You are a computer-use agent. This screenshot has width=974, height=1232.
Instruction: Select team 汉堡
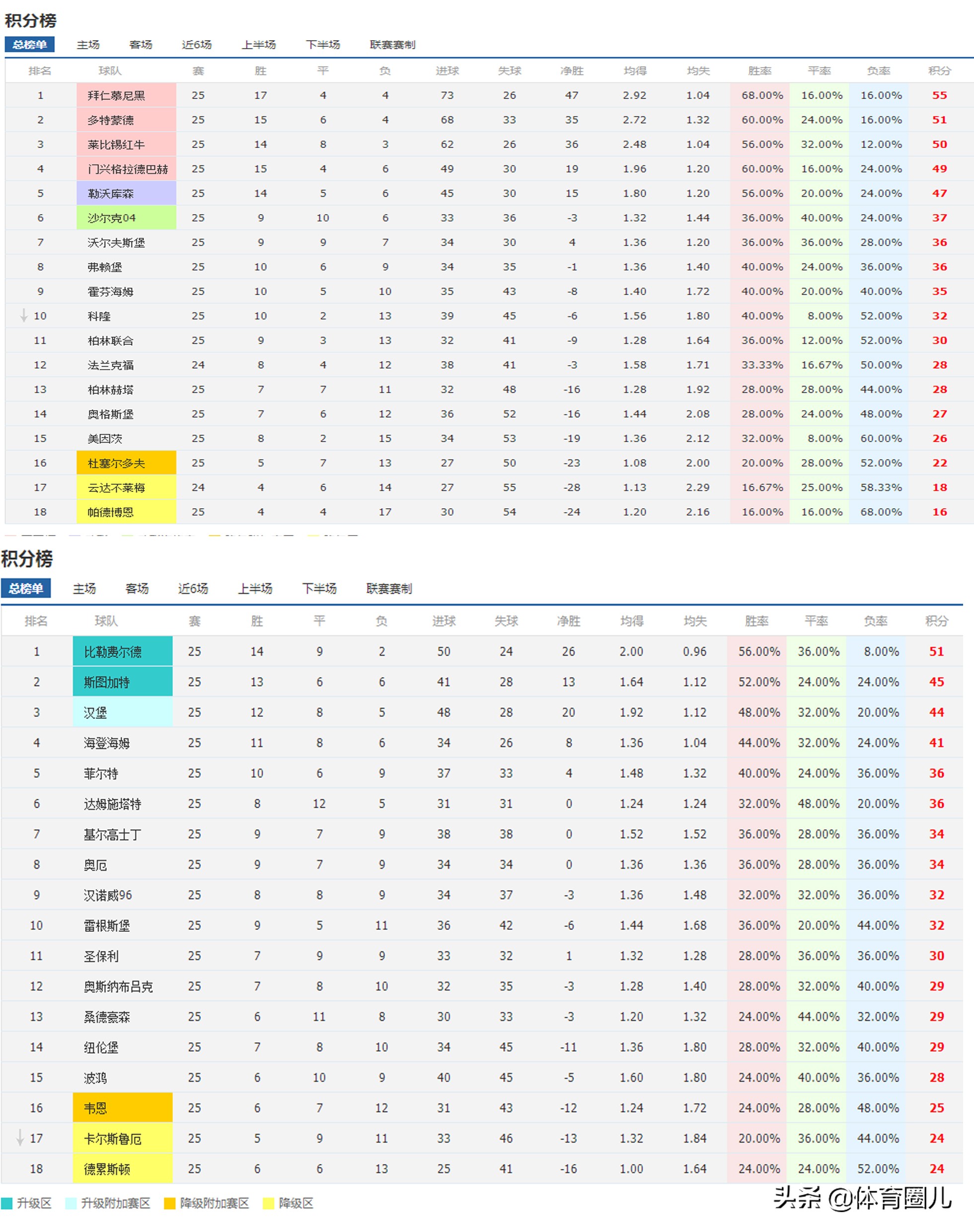coord(95,712)
